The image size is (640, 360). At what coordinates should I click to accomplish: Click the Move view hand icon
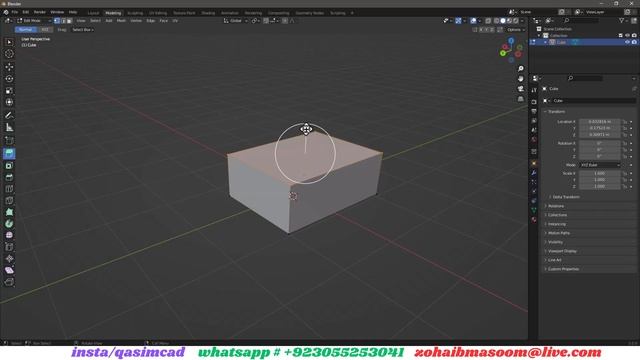(520, 78)
